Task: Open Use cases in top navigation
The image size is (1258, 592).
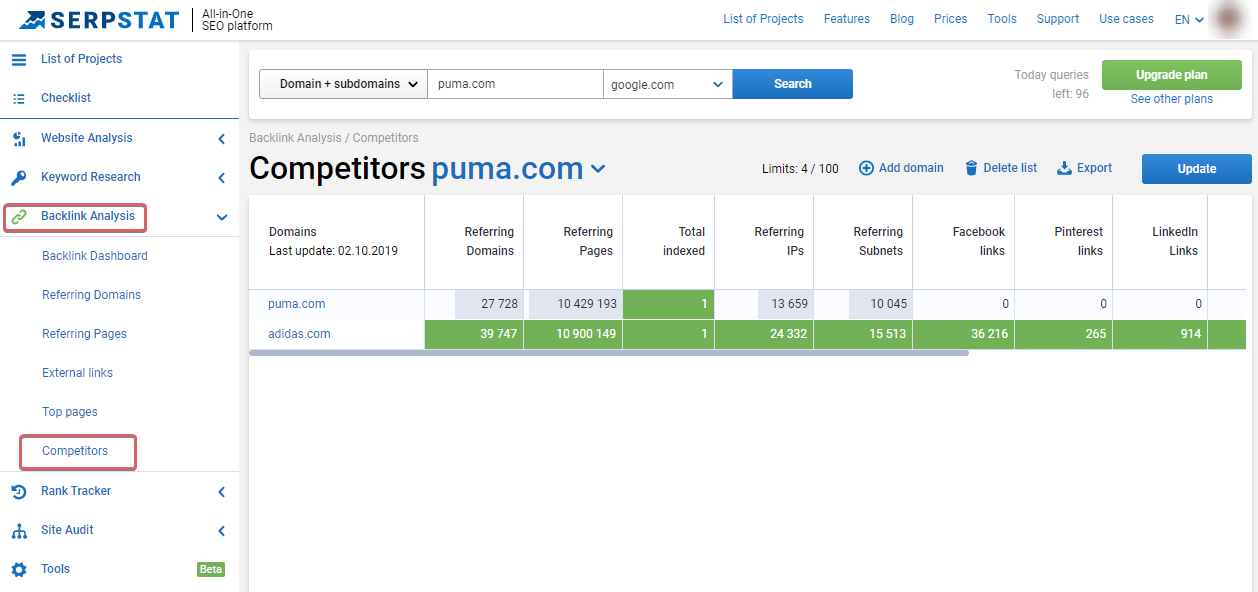Action: click(x=1126, y=19)
